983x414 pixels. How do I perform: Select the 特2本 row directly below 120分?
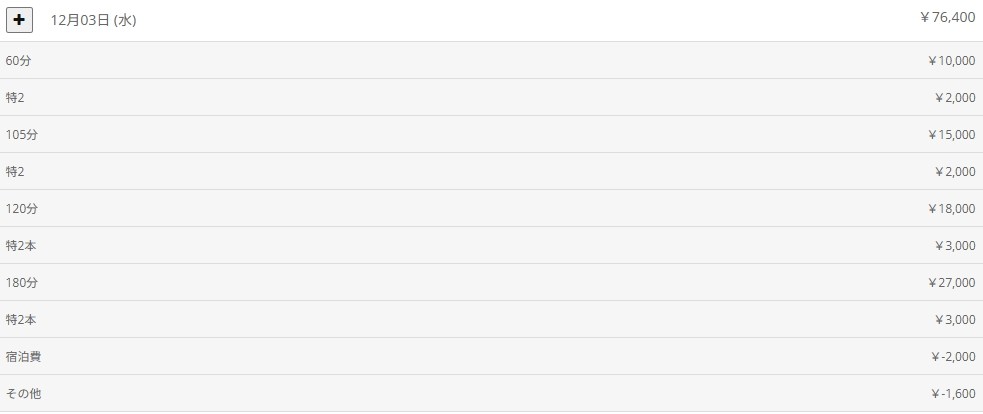(21, 246)
